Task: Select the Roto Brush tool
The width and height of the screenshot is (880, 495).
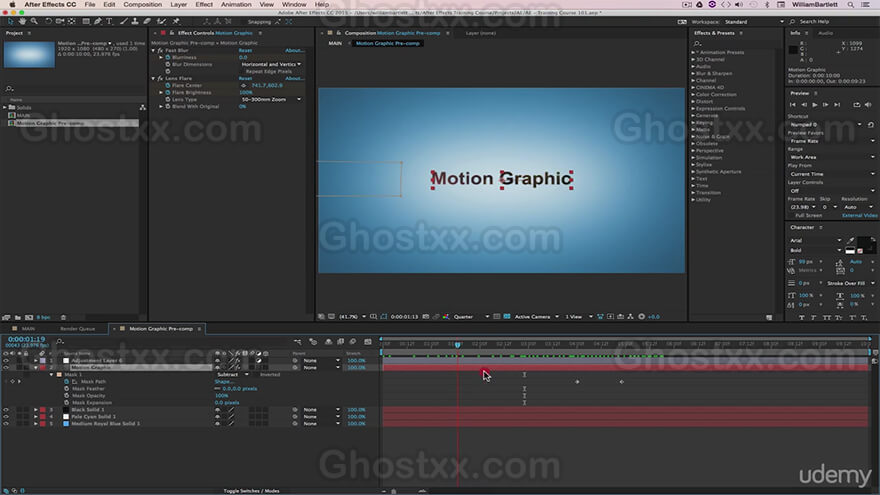Action: [162, 21]
